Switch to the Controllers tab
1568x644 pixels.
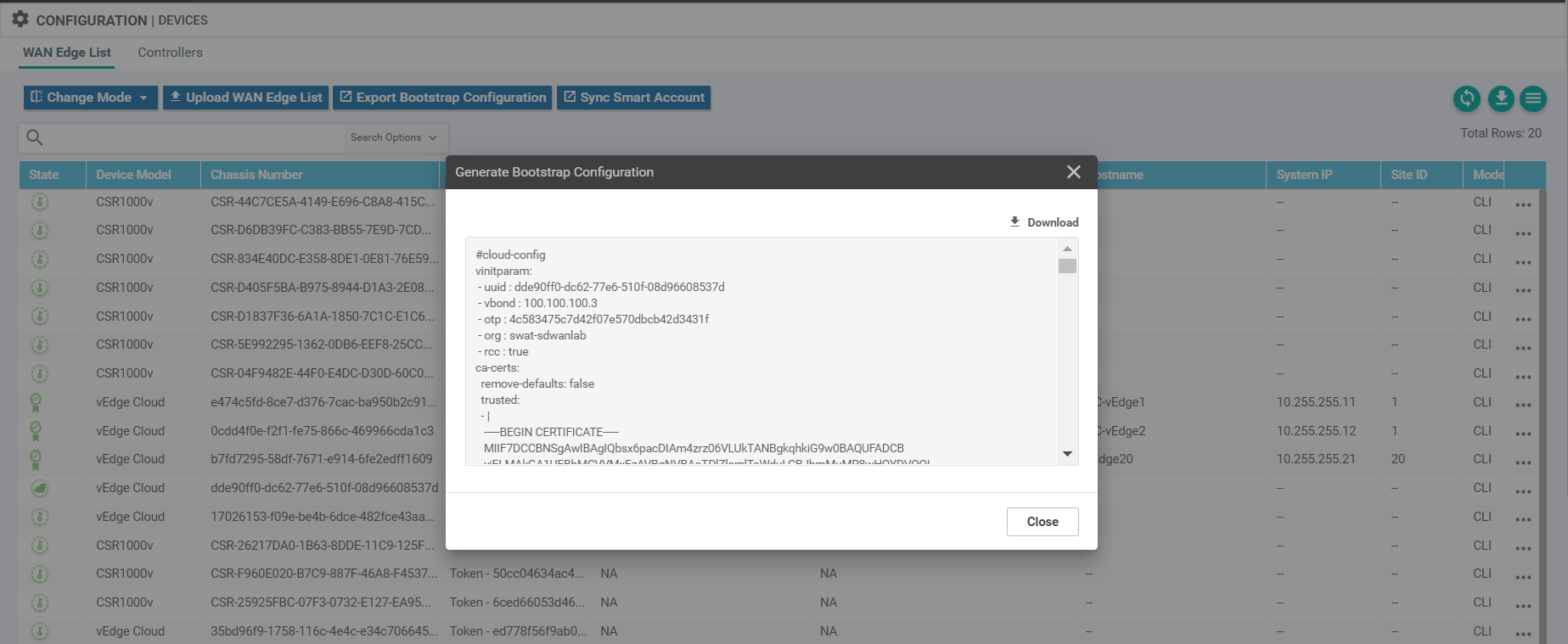[170, 53]
